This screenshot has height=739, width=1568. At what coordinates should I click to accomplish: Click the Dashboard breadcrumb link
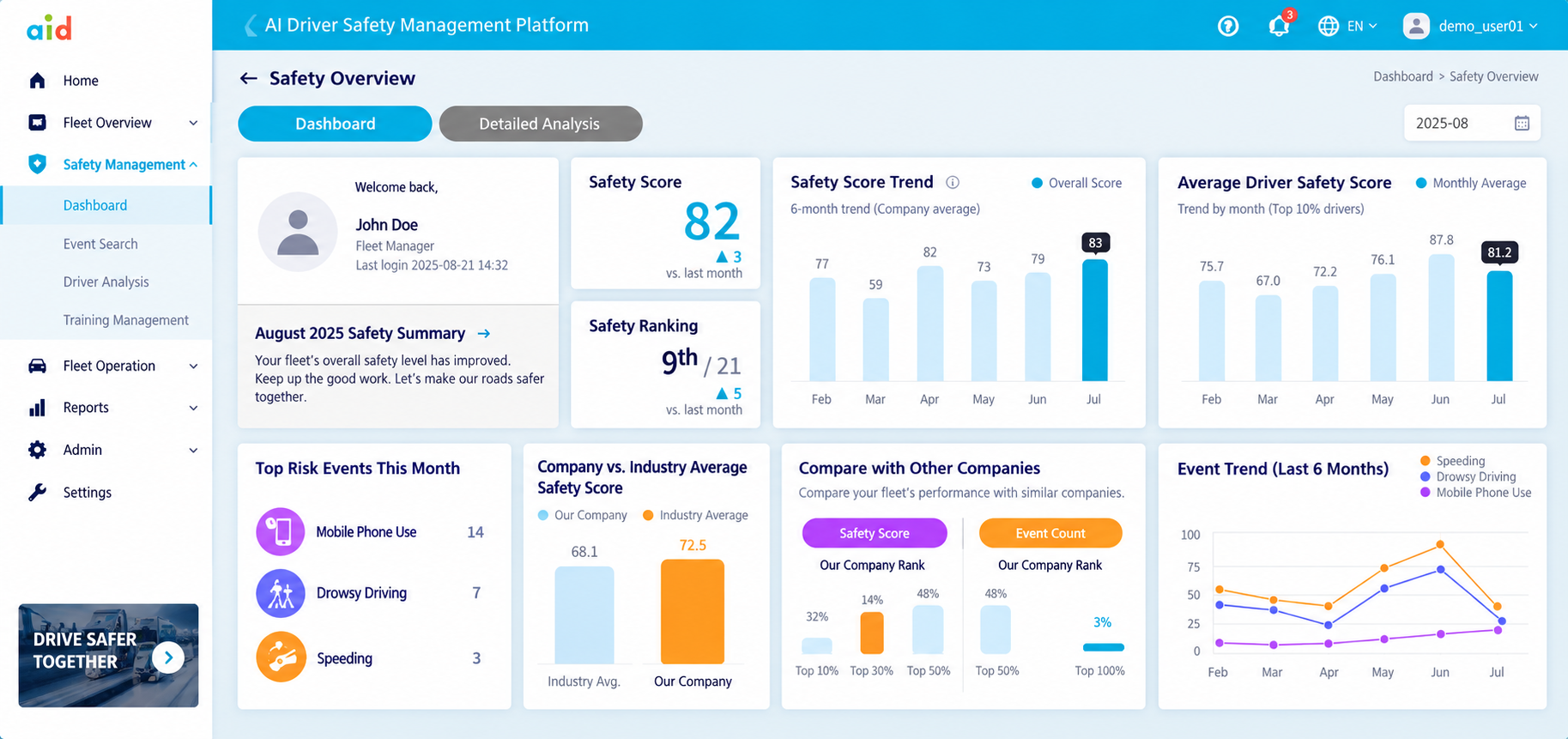(1403, 76)
